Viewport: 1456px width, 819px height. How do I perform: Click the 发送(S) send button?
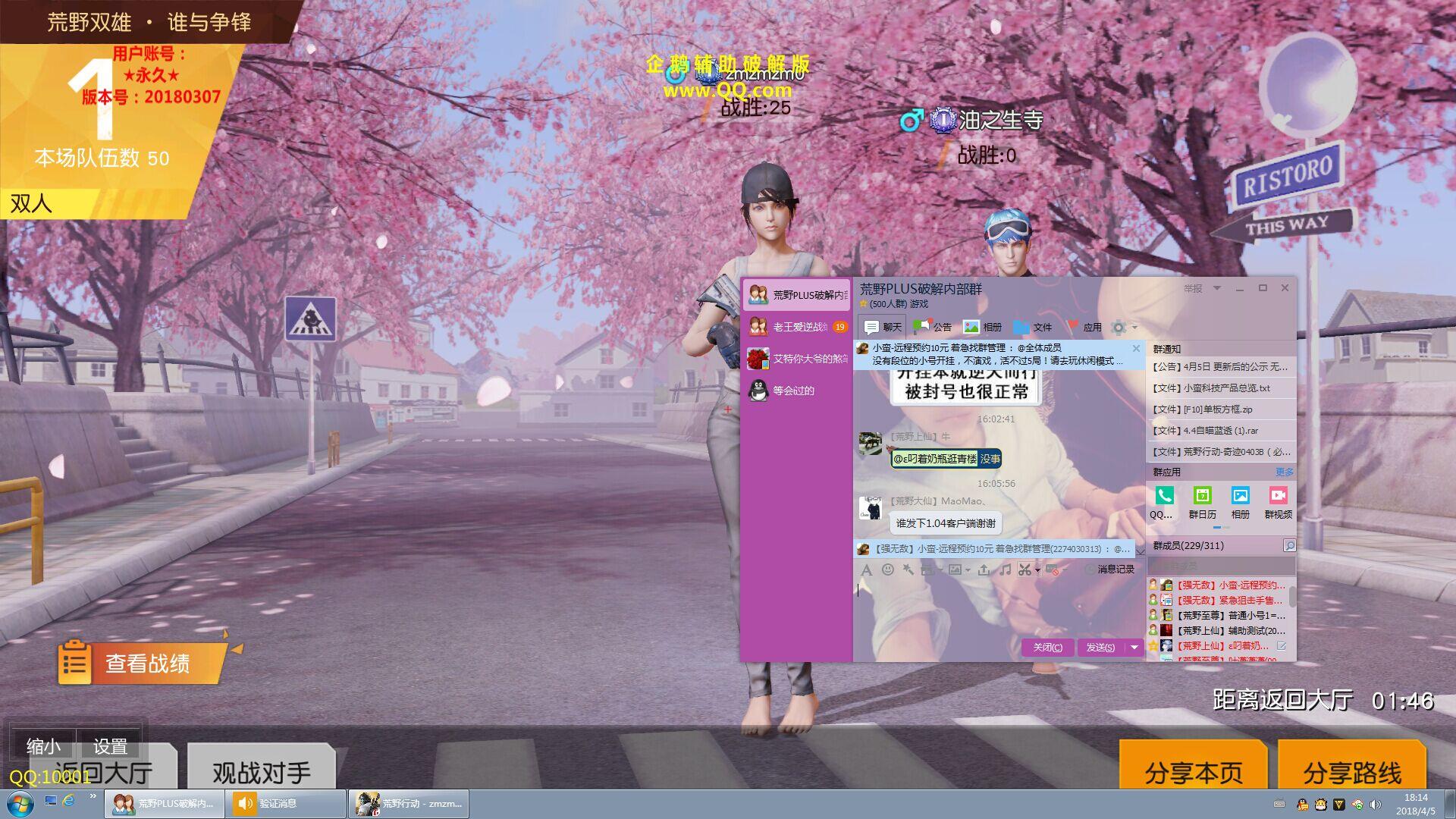1100,647
